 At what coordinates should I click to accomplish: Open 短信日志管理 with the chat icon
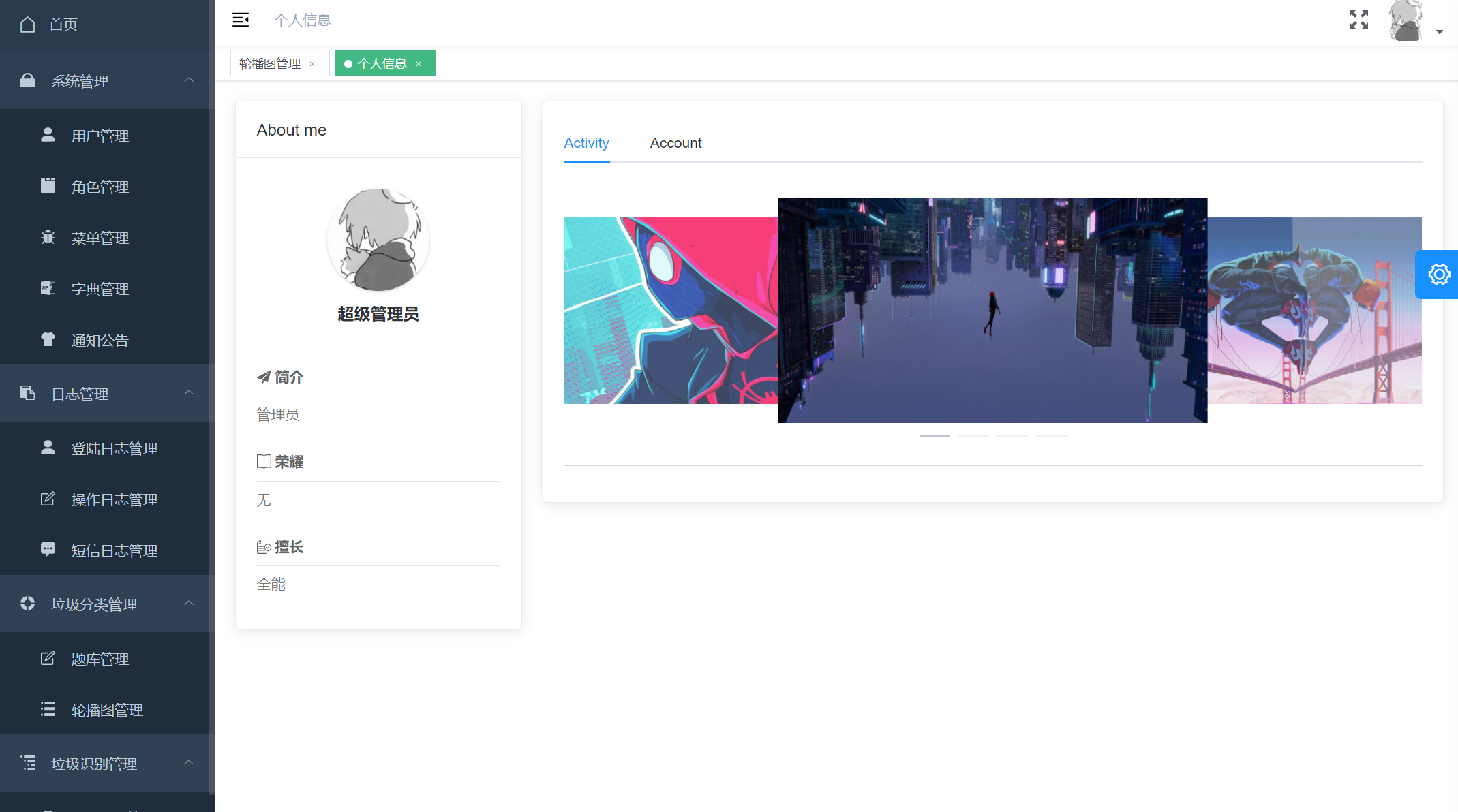pos(114,550)
